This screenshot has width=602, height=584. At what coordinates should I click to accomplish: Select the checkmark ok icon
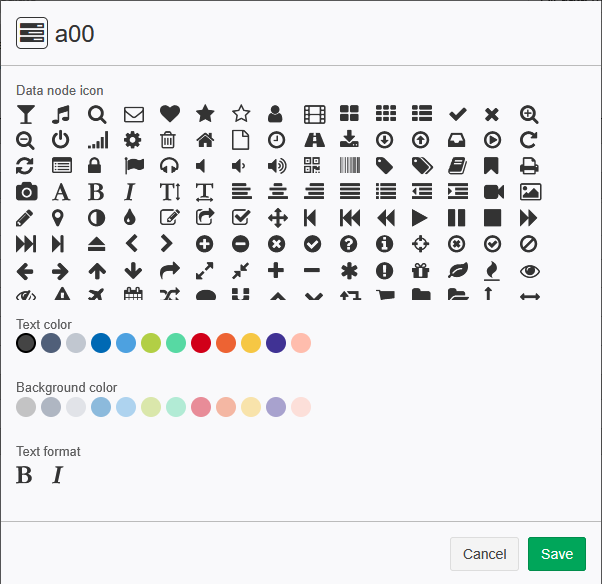(458, 114)
